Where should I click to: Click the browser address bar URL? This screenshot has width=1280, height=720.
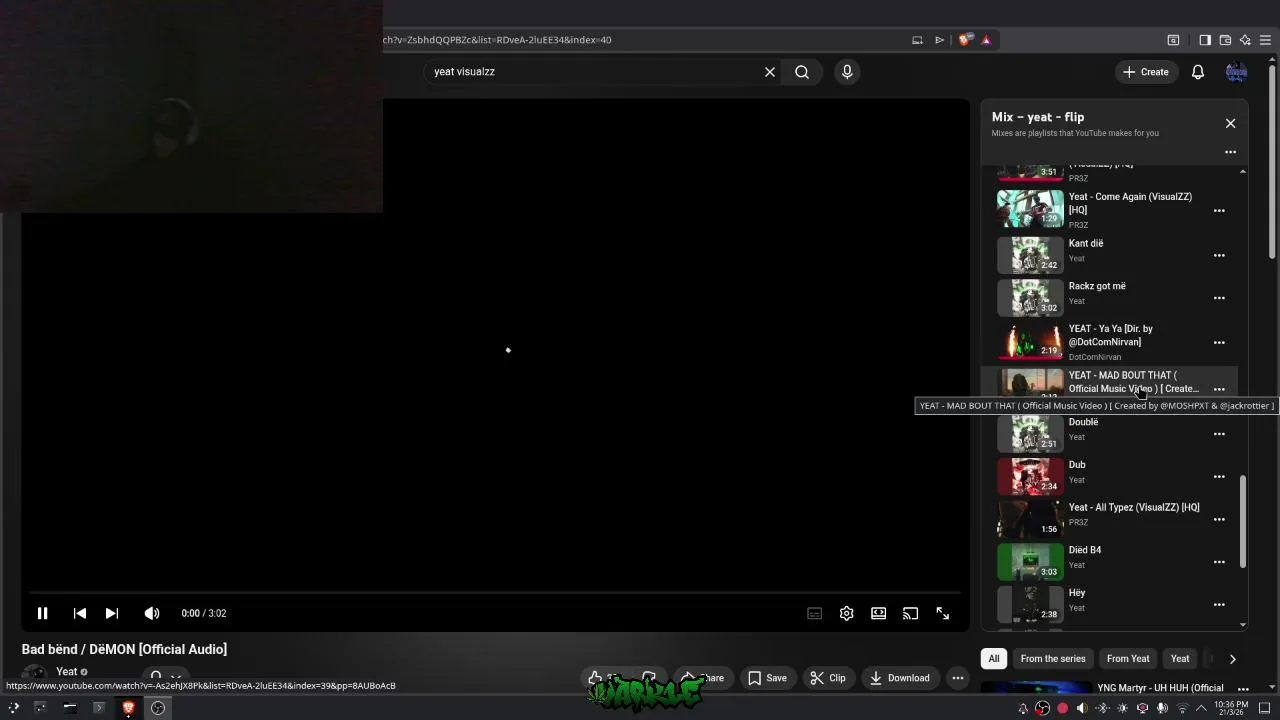pos(497,40)
